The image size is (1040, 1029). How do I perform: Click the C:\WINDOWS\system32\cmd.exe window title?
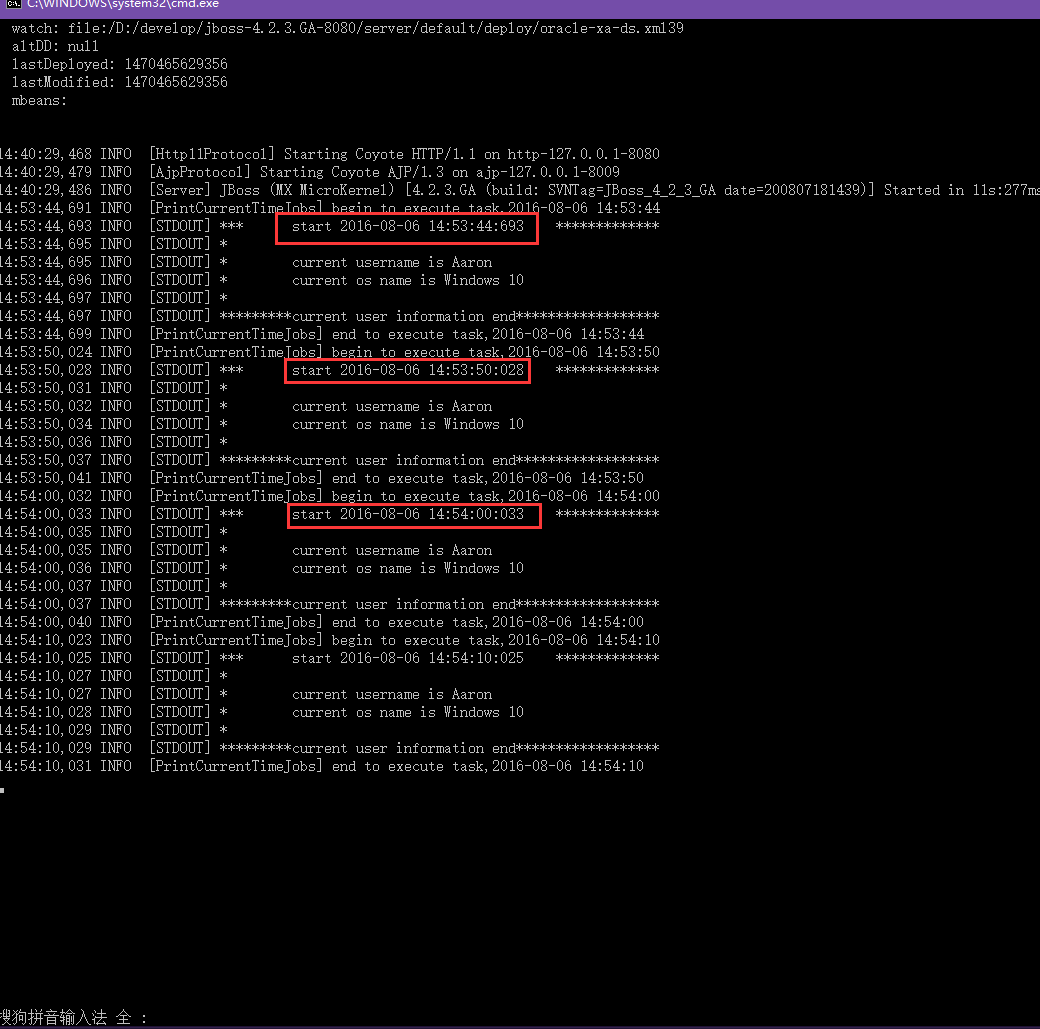click(x=123, y=5)
